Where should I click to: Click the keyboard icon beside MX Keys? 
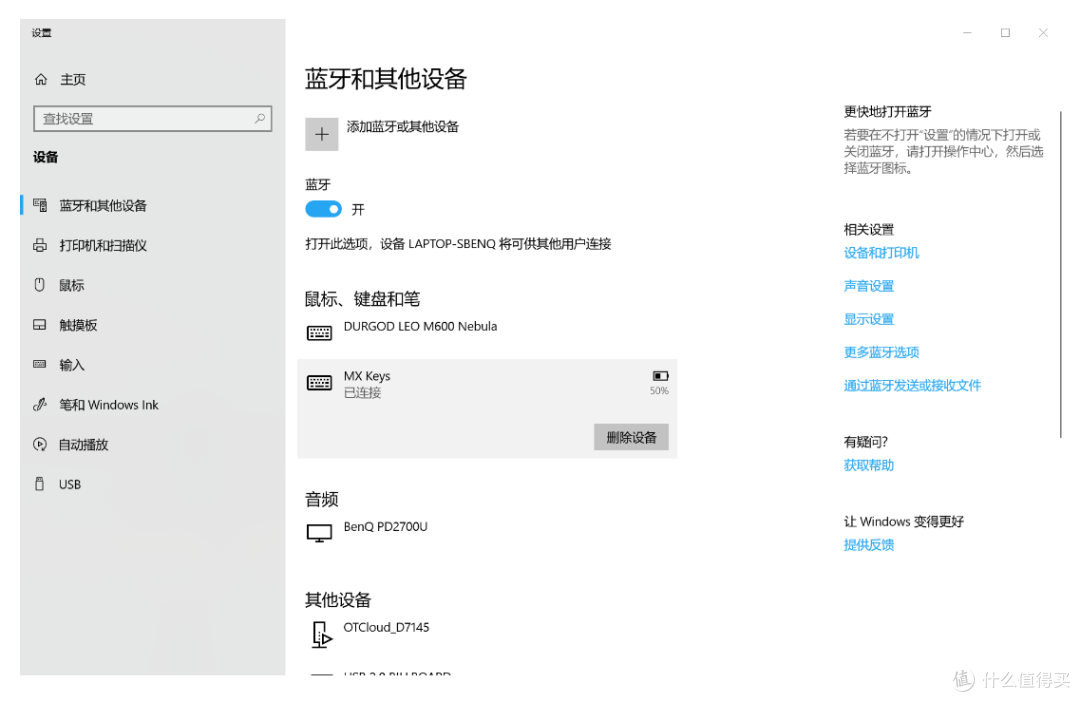click(x=319, y=383)
